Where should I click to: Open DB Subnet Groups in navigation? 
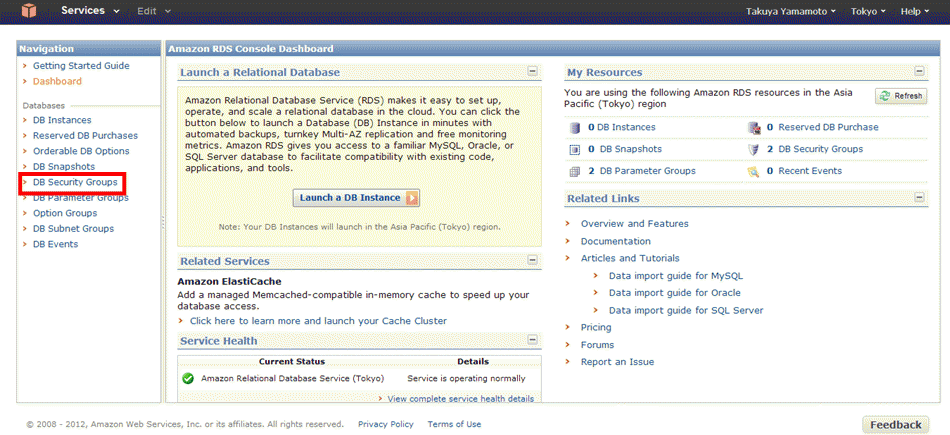click(x=73, y=228)
